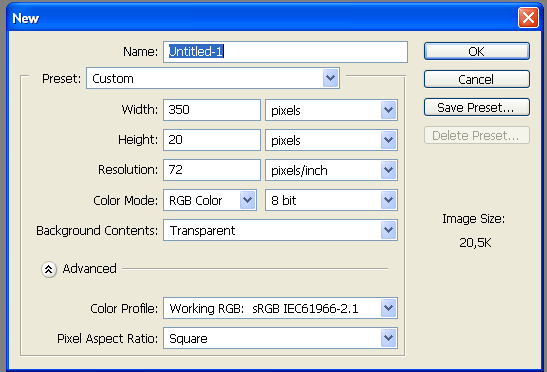Screen dimensions: 547x372
Task: Open the Preset dropdown
Action: [x=213, y=78]
